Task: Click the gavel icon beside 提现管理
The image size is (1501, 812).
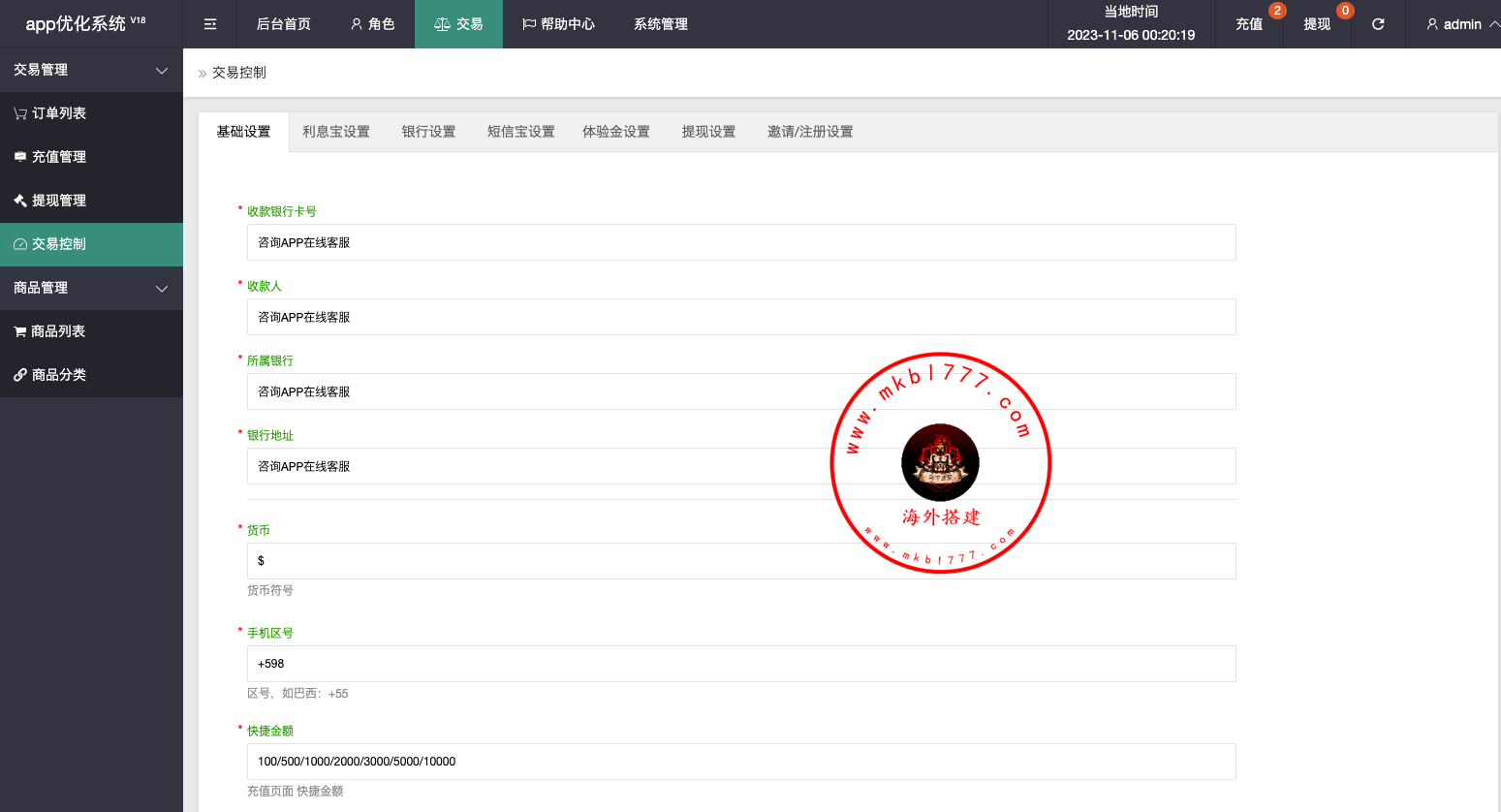Action: coord(20,201)
